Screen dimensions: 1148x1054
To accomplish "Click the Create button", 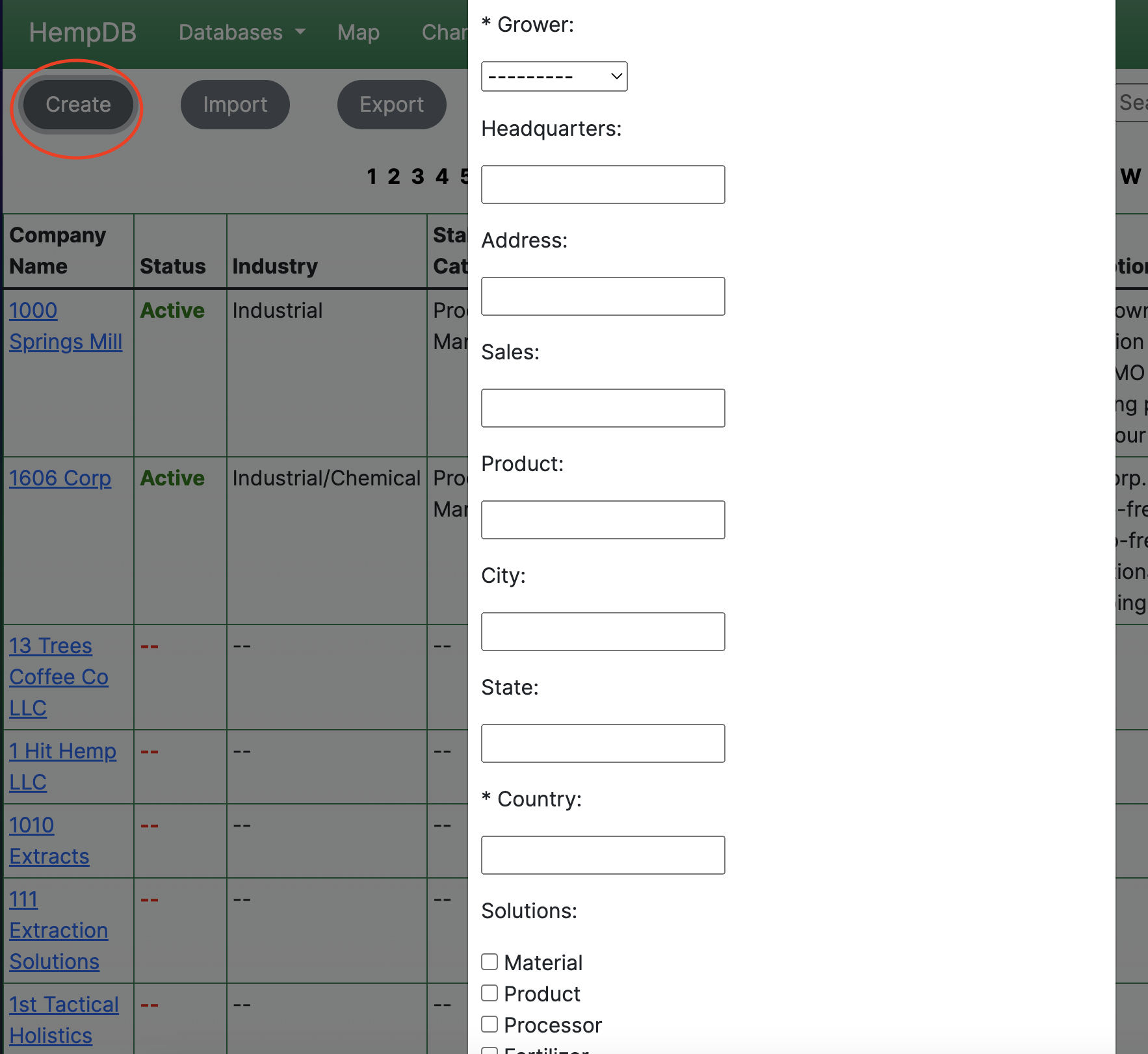I will [x=78, y=105].
